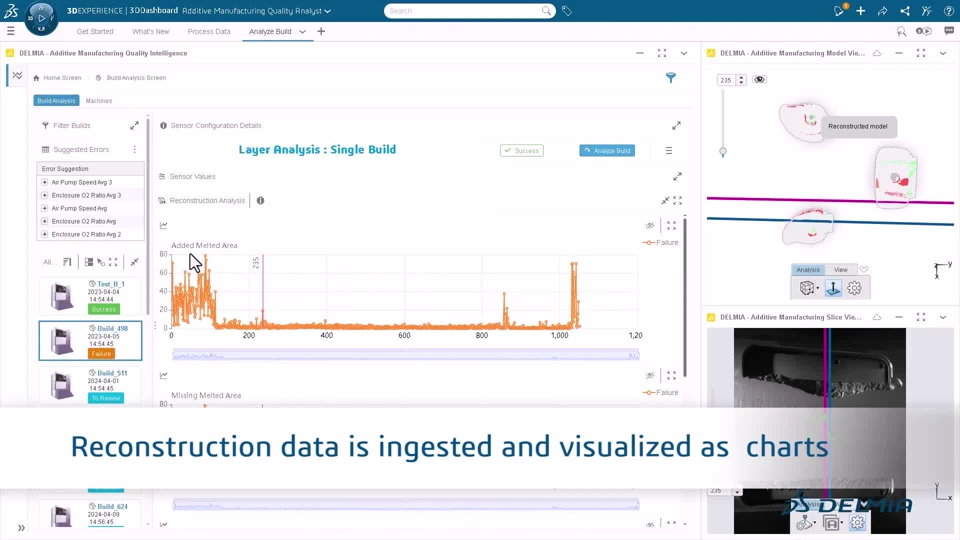
Task: Go to Home Screen breadcrumb link
Action: (62, 78)
